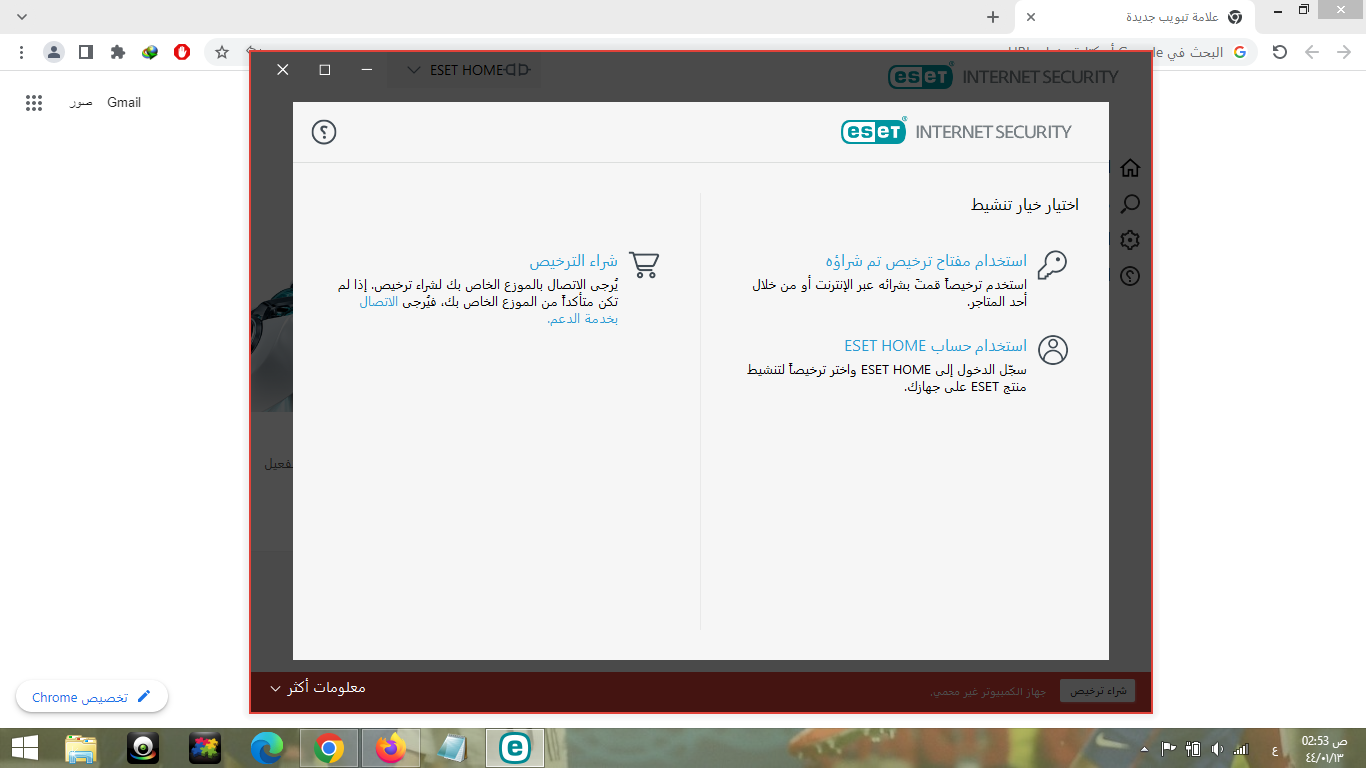The height and width of the screenshot is (768, 1366).
Task: Open the eye-icon app on the taskbar
Action: 143,748
